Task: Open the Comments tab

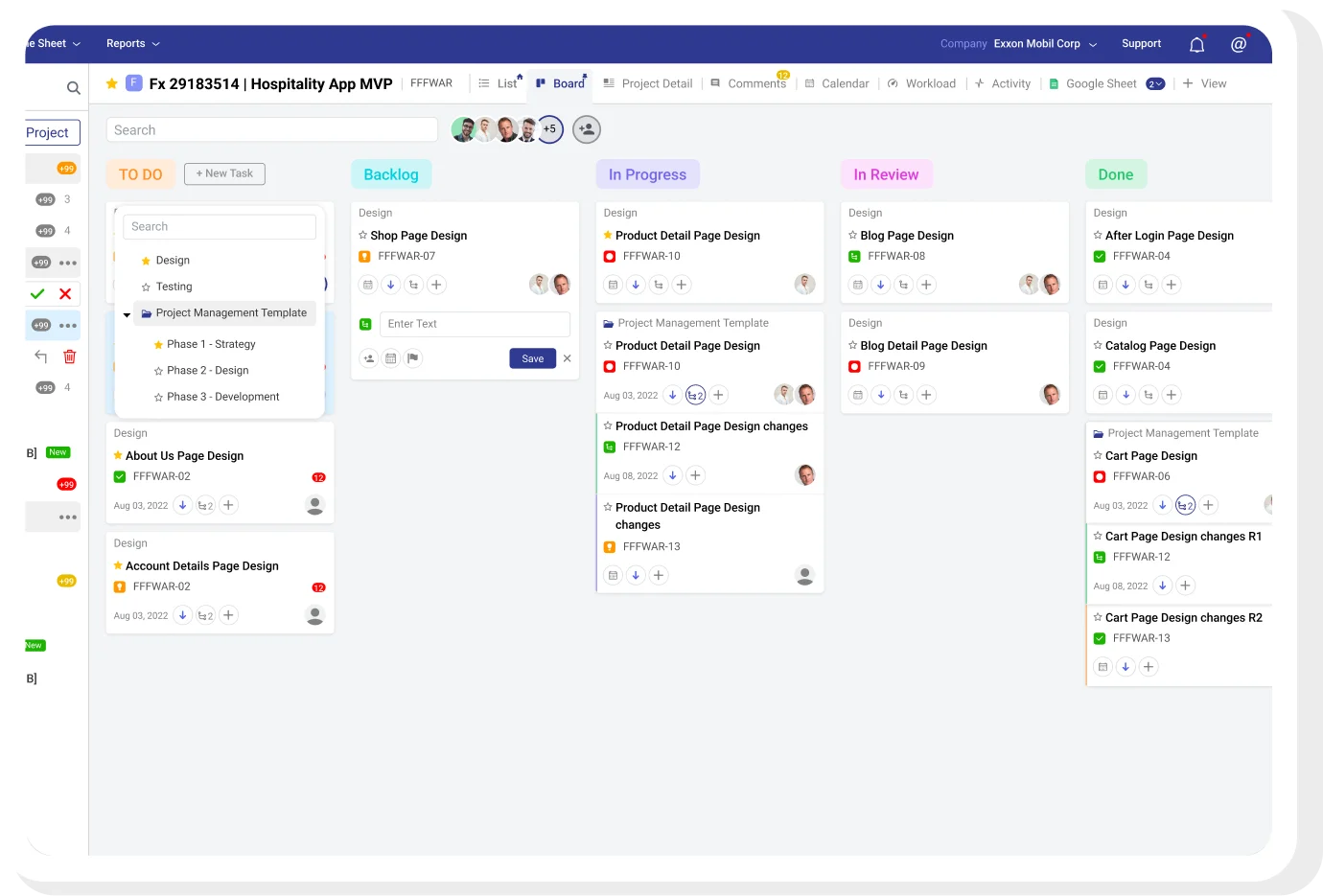Action: coord(748,83)
